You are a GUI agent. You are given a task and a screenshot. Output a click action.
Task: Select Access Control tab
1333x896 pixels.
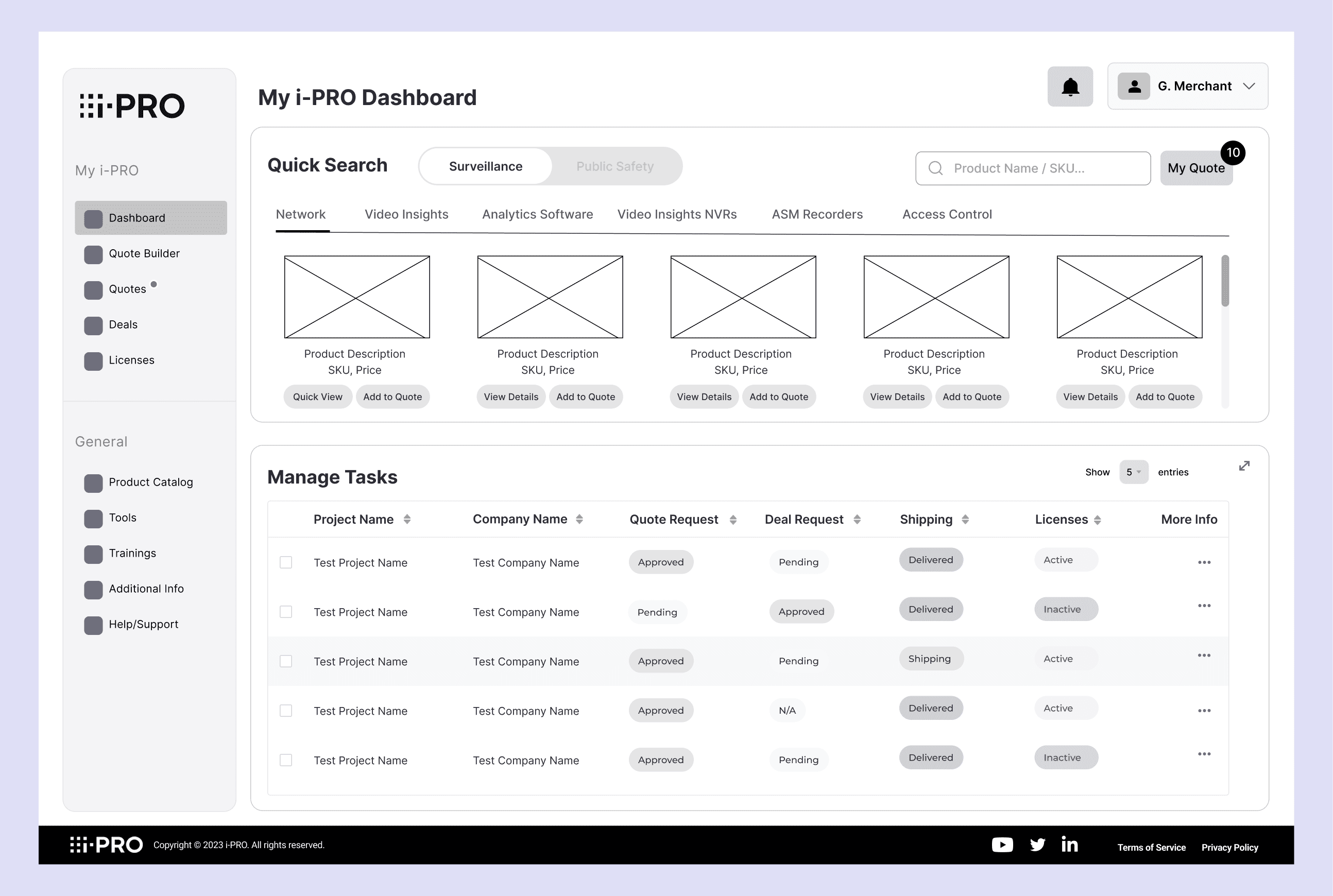(x=947, y=214)
